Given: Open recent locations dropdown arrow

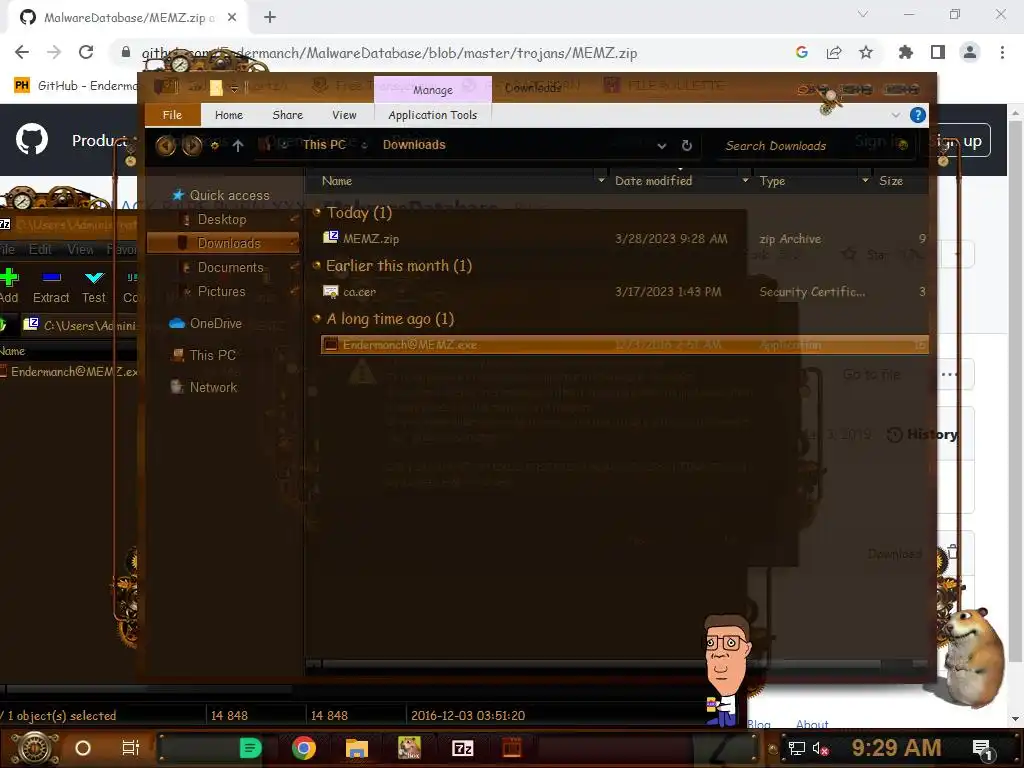Looking at the screenshot, I should [215, 146].
